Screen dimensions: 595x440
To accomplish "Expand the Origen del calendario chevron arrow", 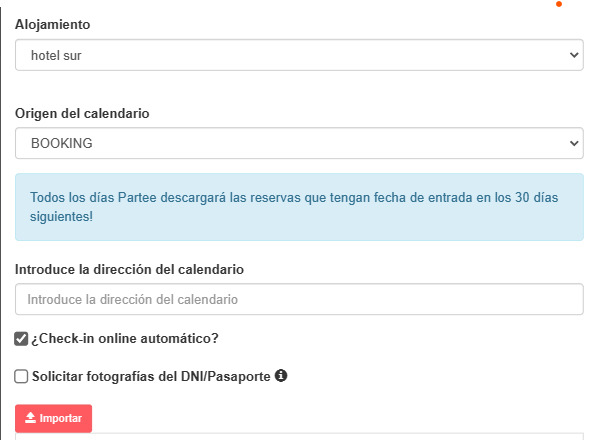I will (574, 143).
